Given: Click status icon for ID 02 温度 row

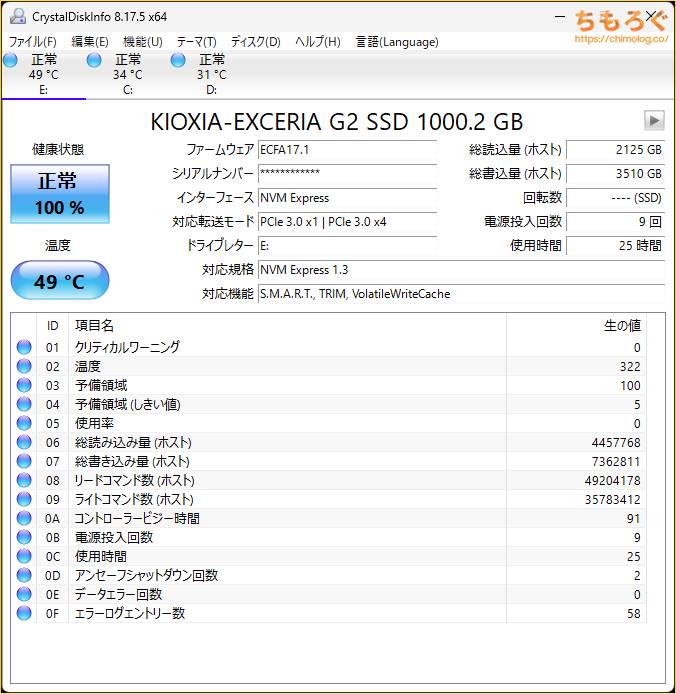Looking at the screenshot, I should [x=24, y=366].
